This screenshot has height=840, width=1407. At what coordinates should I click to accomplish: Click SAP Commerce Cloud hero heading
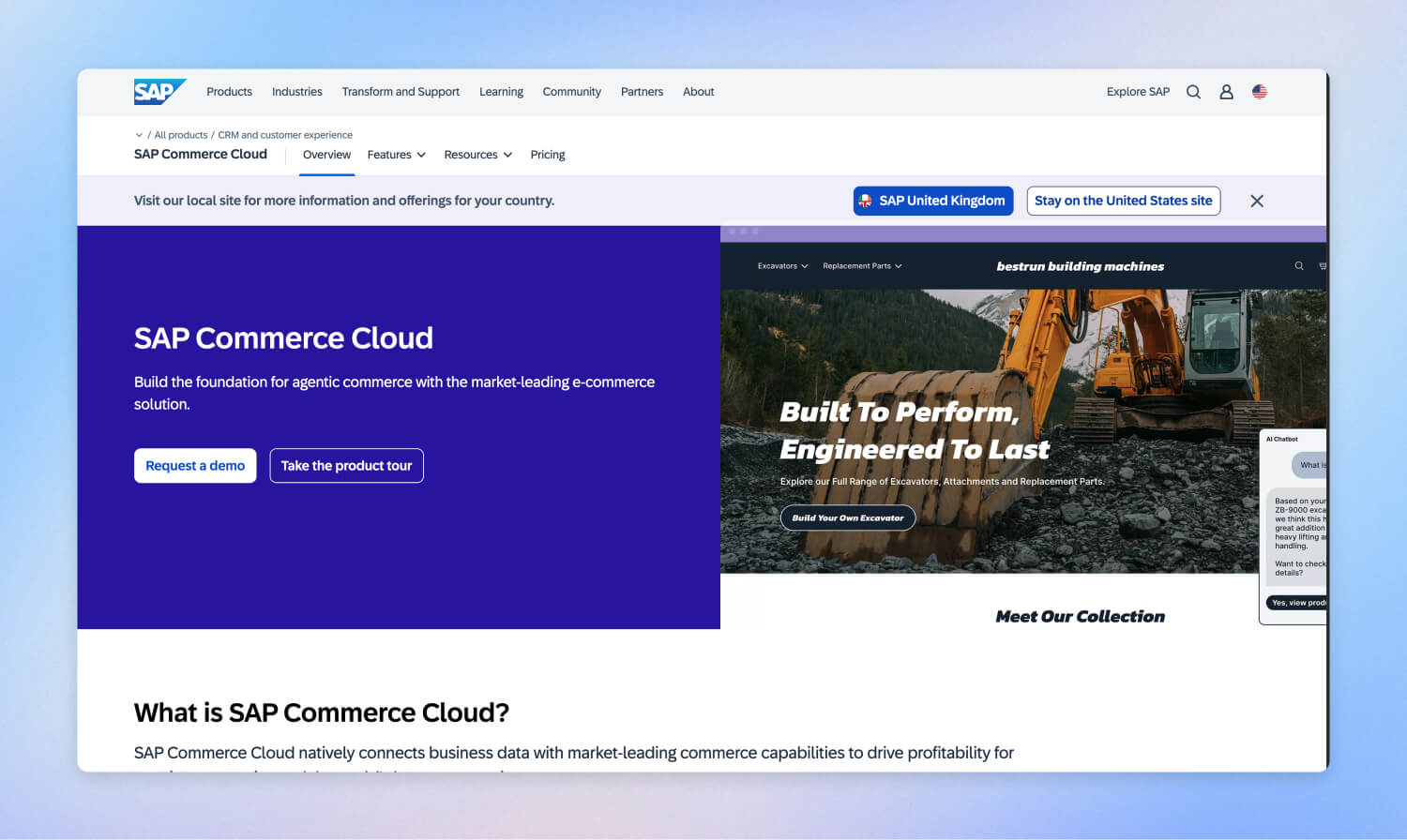pos(283,337)
